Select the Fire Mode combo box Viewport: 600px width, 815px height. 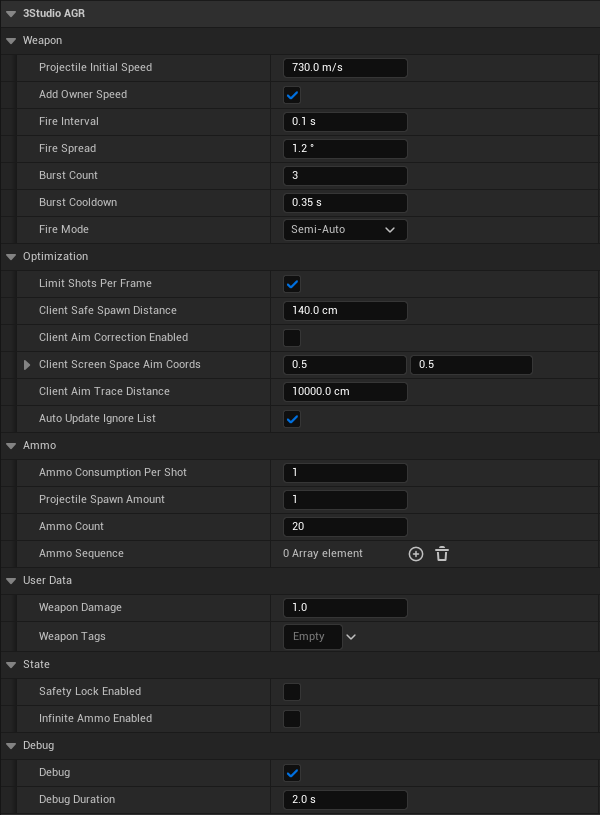tap(345, 229)
